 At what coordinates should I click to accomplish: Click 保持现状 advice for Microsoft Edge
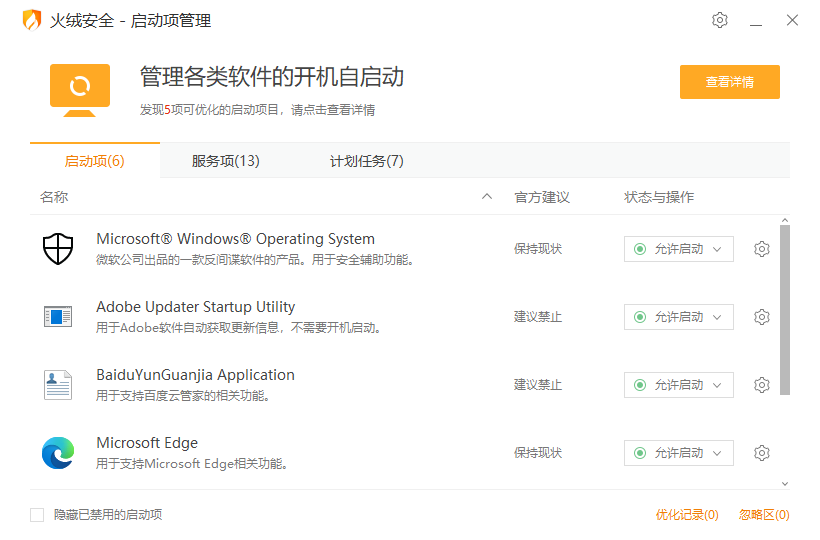click(x=538, y=453)
